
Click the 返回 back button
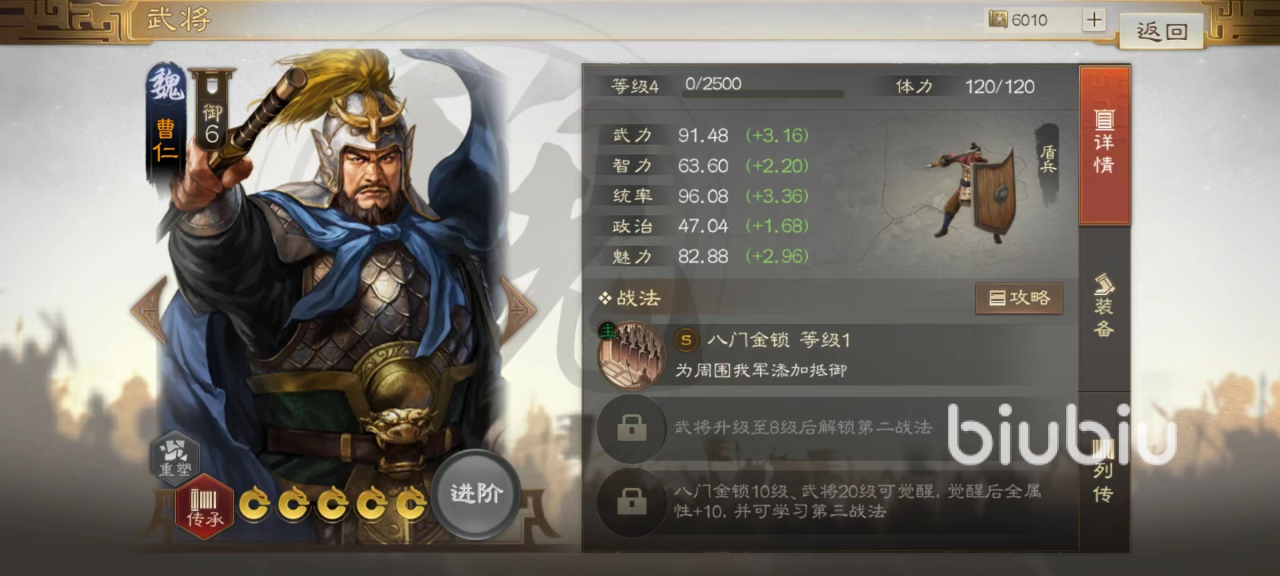(1161, 31)
